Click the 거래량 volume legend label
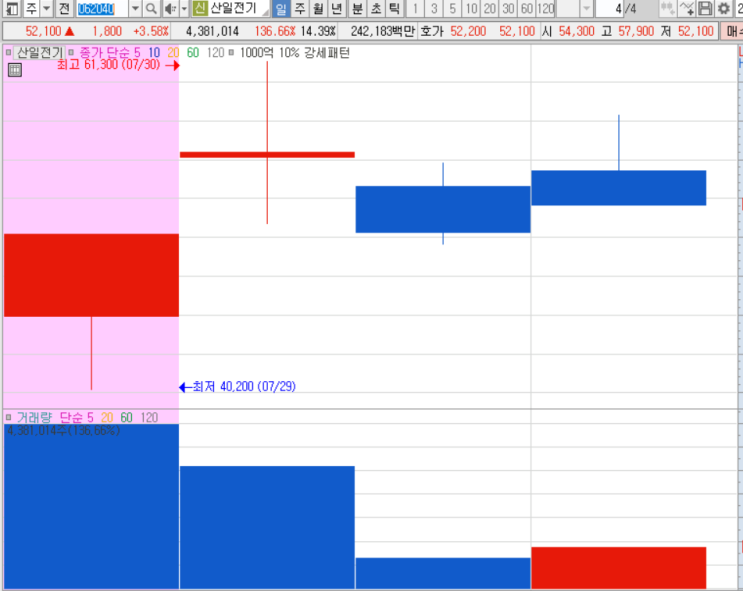This screenshot has height=591, width=743. pyautogui.click(x=34, y=417)
